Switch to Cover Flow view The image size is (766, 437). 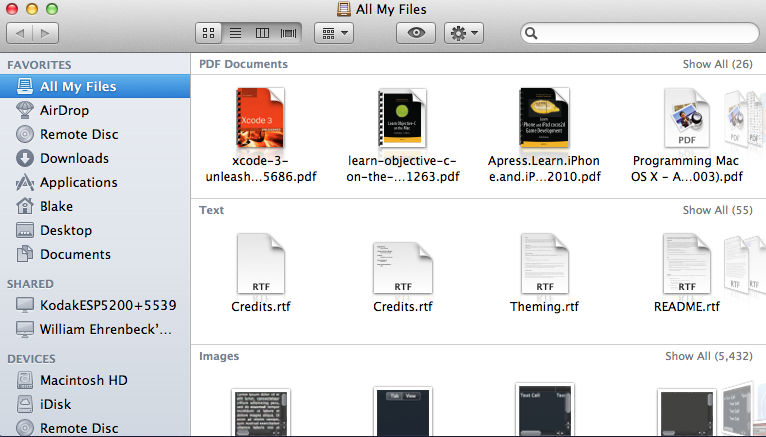point(288,33)
